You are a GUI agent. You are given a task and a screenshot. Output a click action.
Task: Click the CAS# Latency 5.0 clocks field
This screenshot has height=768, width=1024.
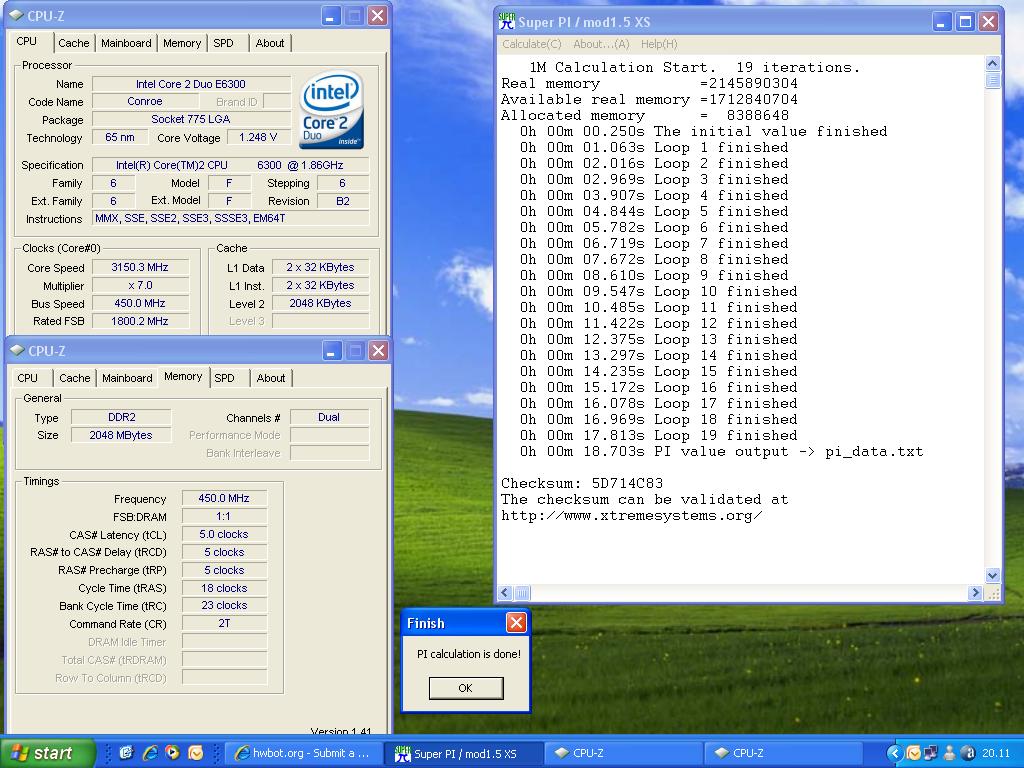[223, 534]
